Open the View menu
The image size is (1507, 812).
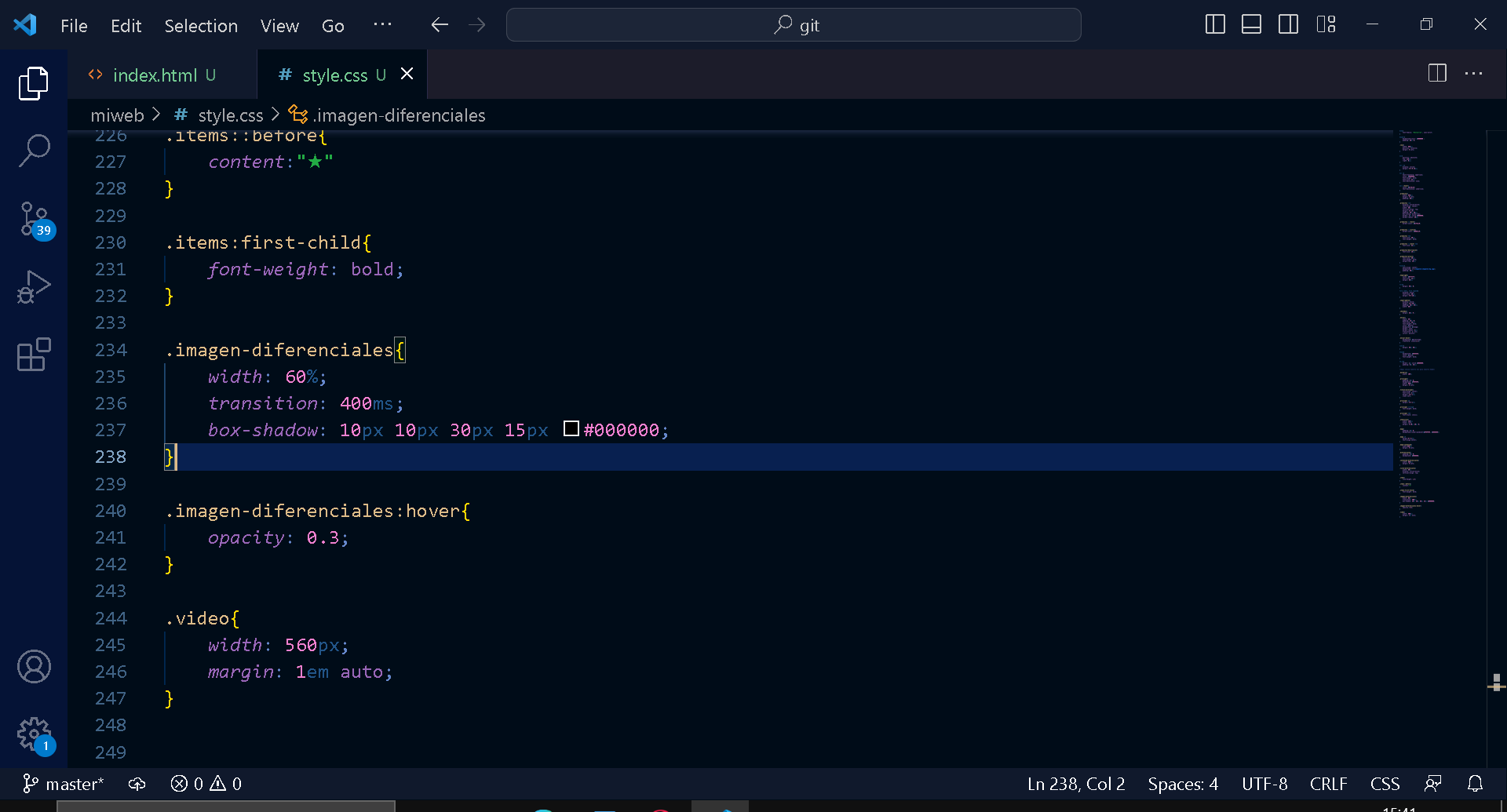point(279,26)
